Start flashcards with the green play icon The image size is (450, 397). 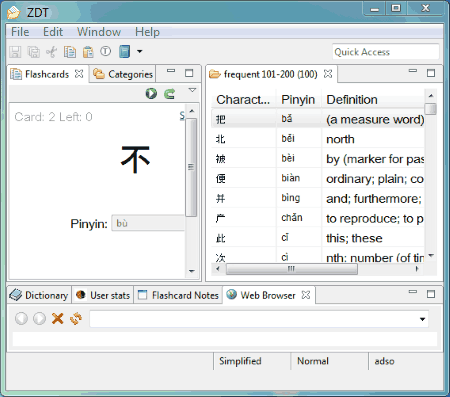tap(151, 94)
